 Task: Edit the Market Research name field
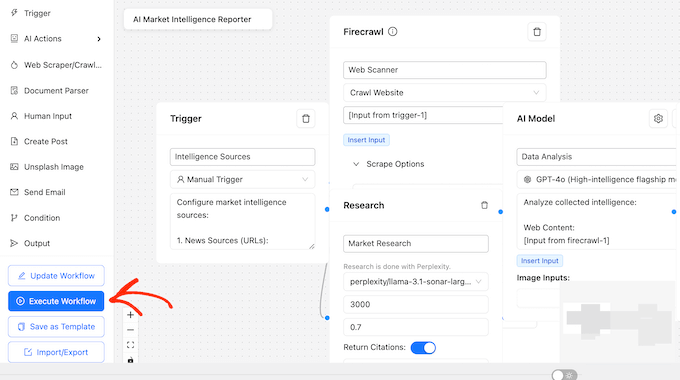click(x=416, y=244)
